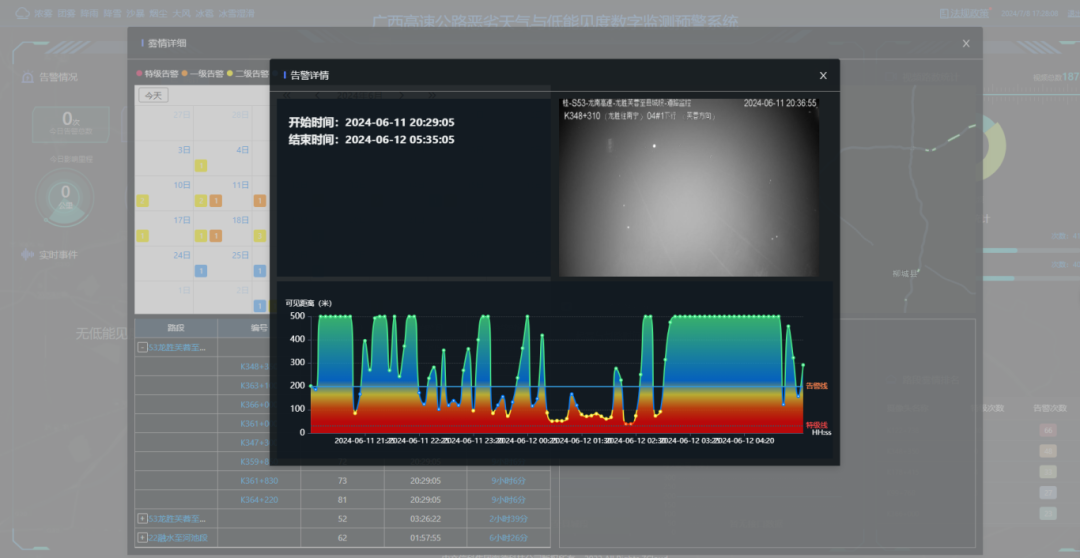1080x558 pixels.
Task: Click the 9小时6分 duration in K364+220 row
Action: (508, 499)
